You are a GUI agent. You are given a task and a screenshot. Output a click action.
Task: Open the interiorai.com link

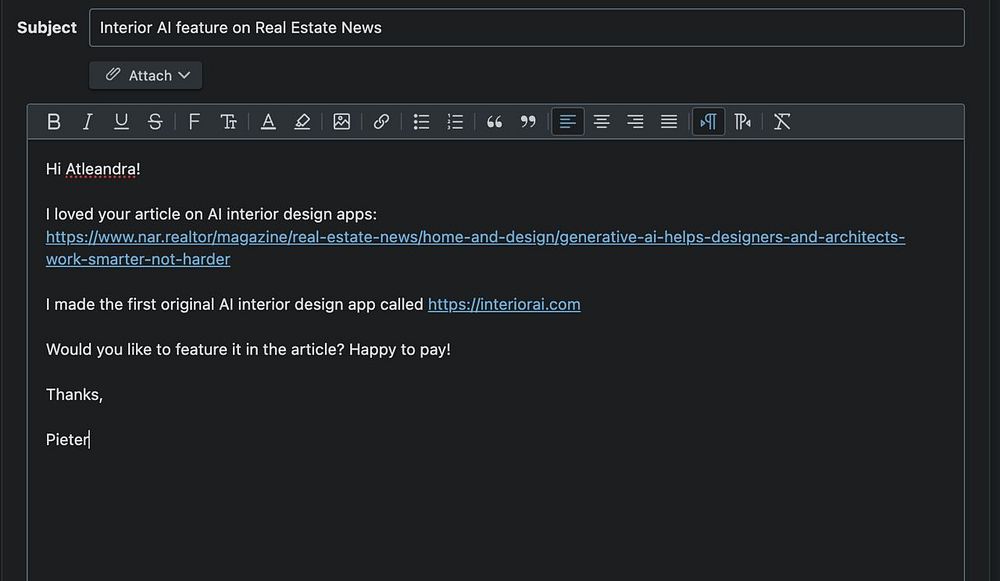504,304
